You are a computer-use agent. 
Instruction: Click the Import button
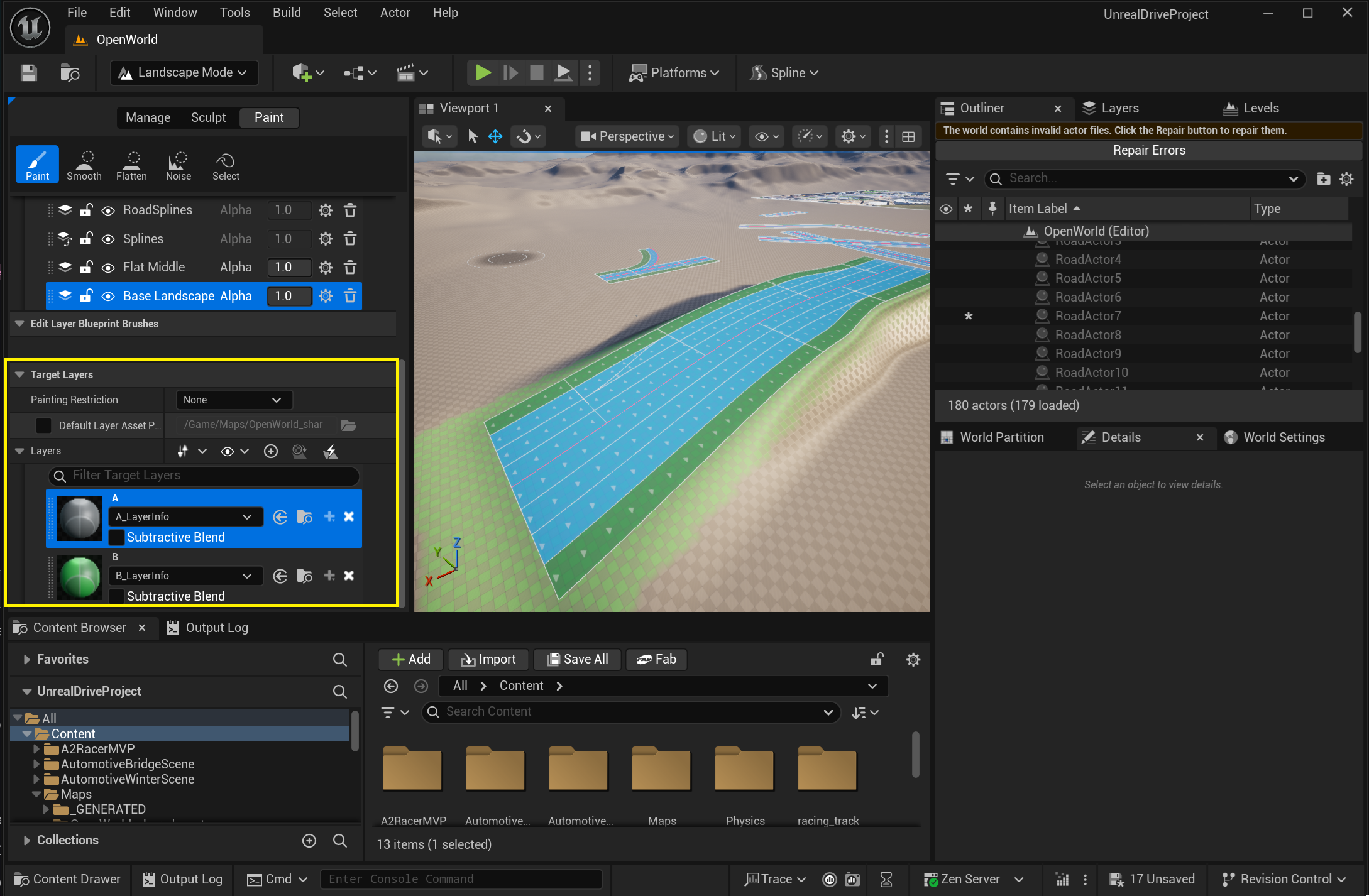point(488,659)
